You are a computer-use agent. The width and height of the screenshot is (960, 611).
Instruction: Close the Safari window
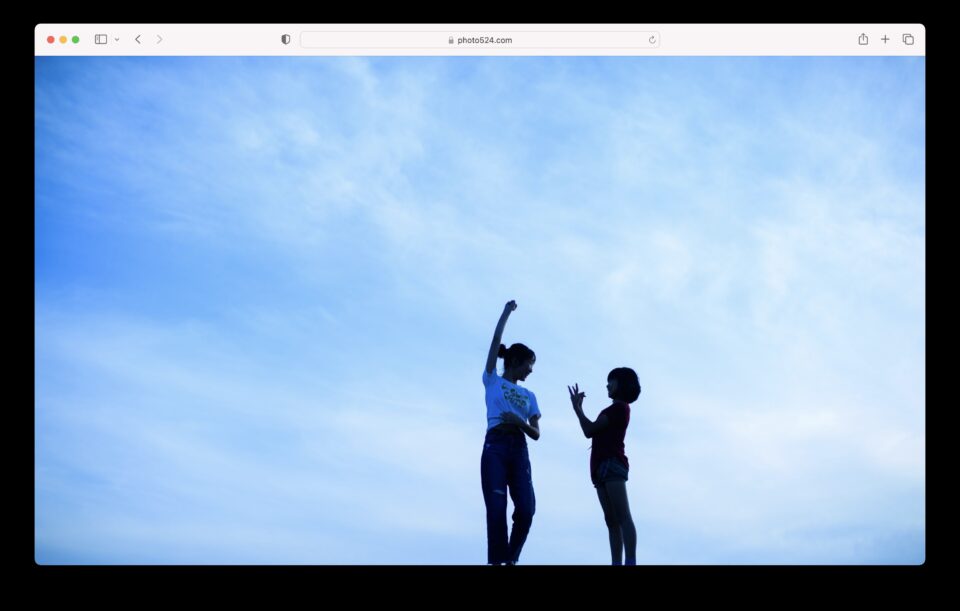(51, 39)
